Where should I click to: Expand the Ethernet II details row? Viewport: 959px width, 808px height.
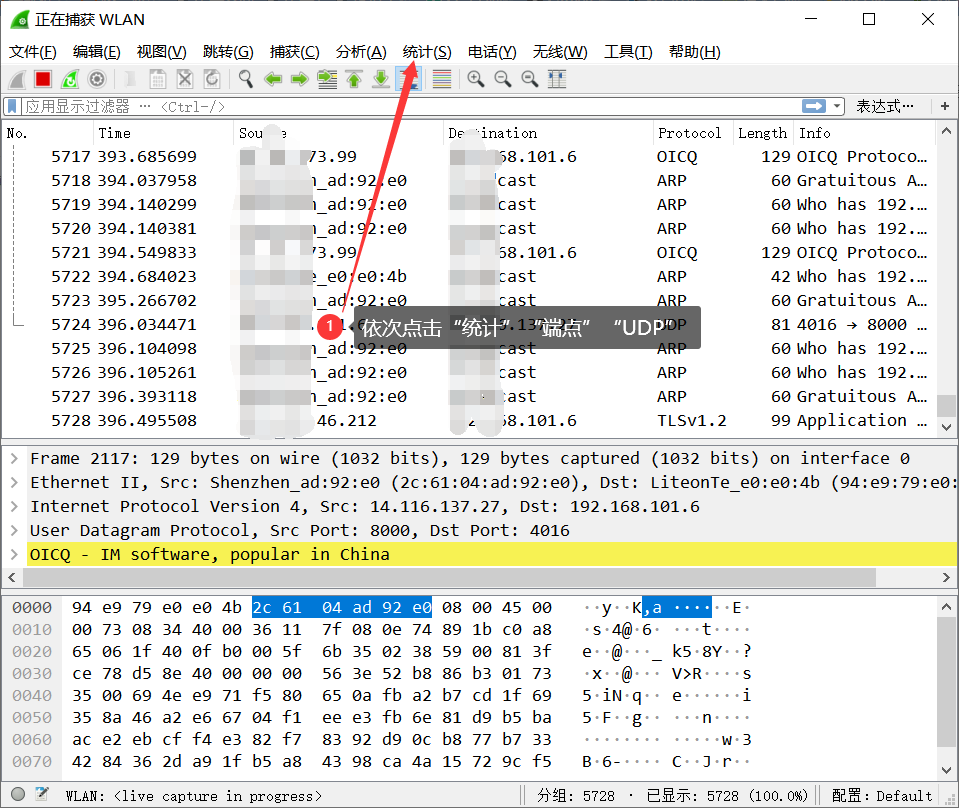click(14, 482)
